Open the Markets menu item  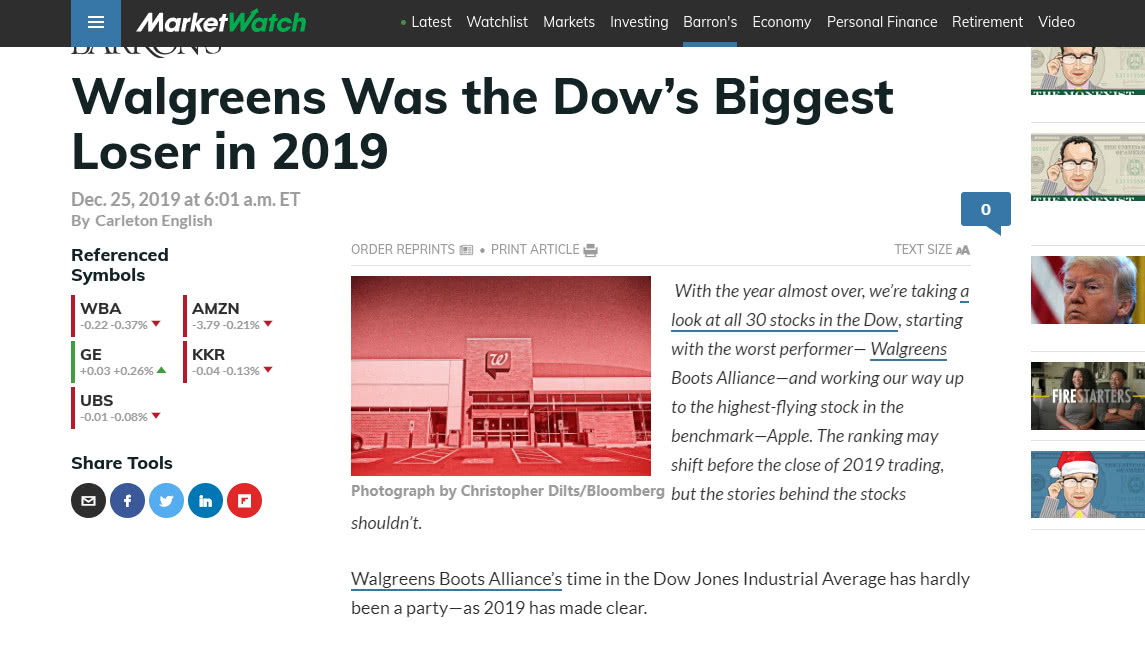coord(569,22)
